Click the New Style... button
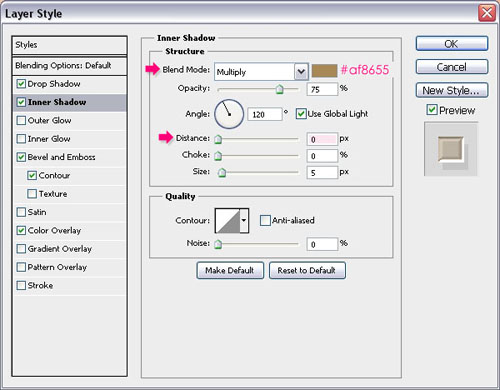The width and height of the screenshot is (500, 390). pos(452,90)
